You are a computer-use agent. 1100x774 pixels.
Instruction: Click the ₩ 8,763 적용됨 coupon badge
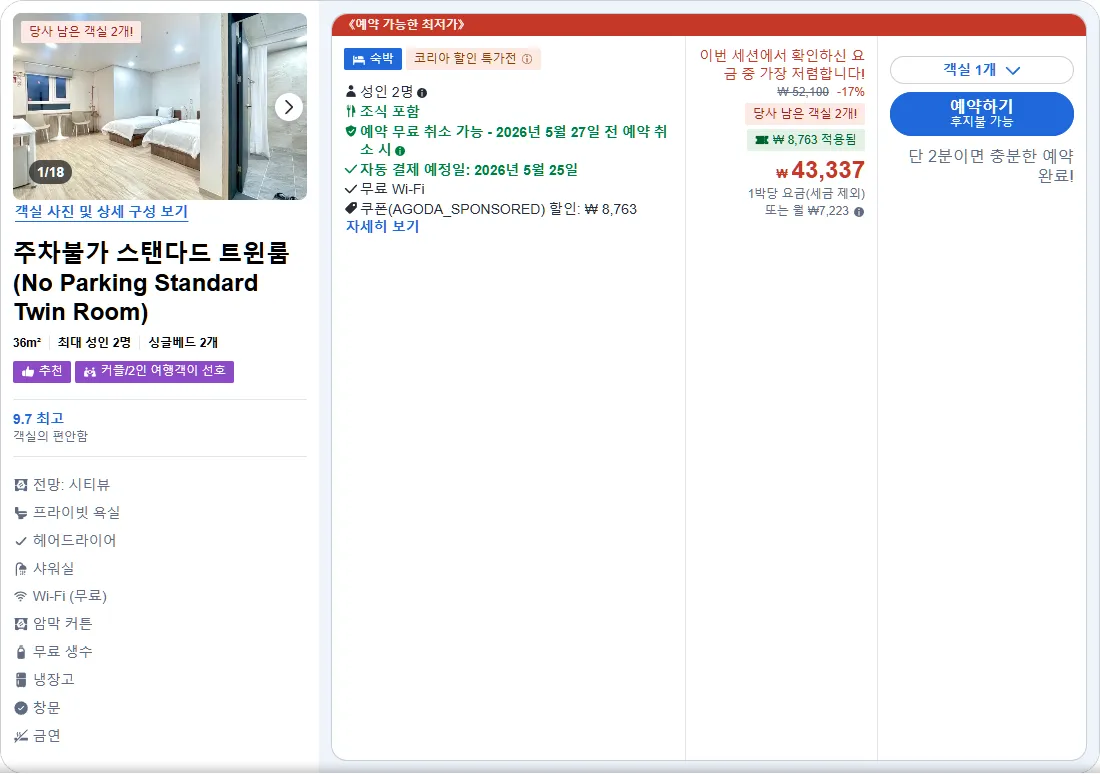coord(806,140)
